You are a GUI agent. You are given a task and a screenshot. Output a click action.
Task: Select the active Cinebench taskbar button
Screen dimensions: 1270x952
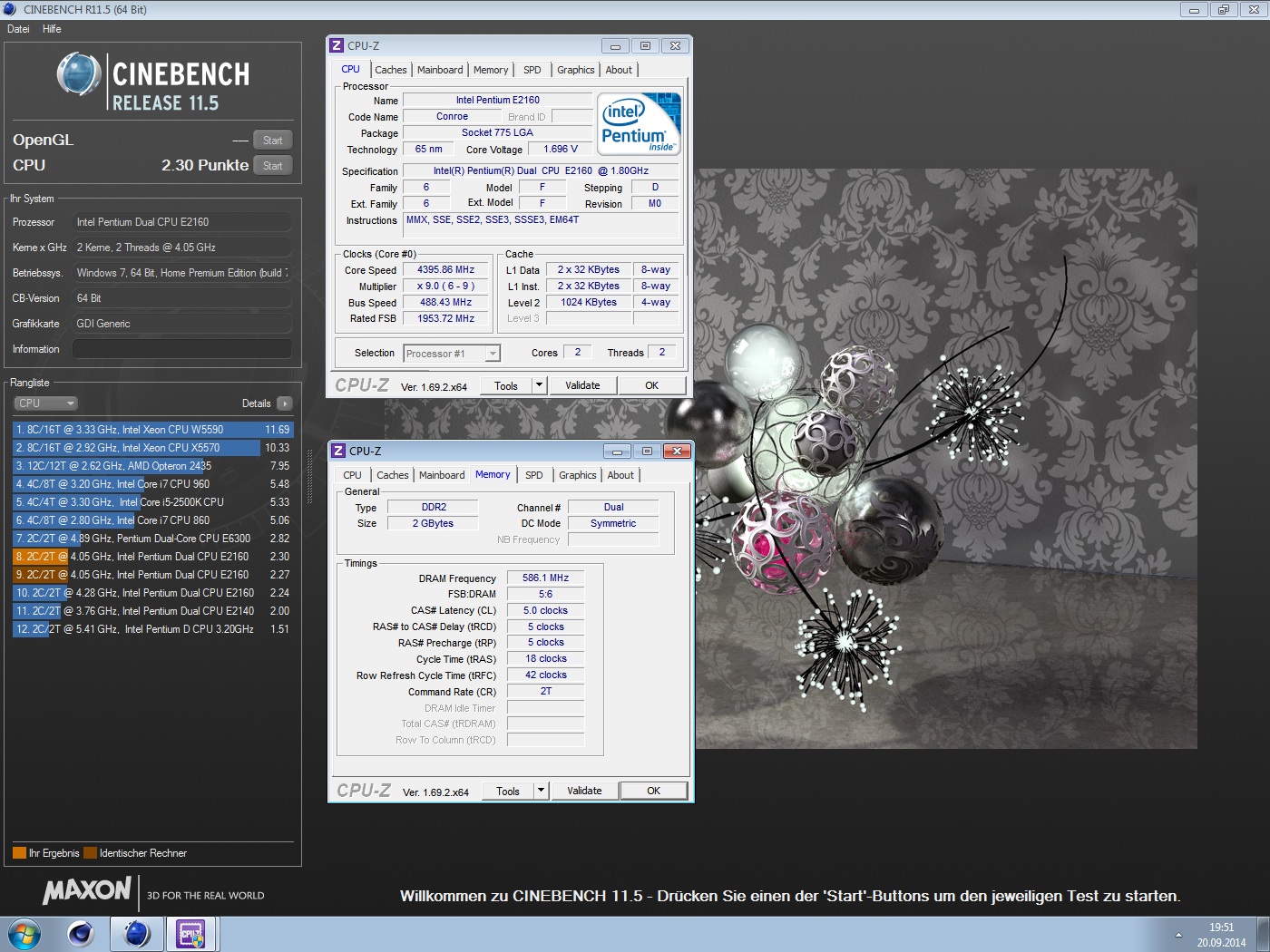137,934
